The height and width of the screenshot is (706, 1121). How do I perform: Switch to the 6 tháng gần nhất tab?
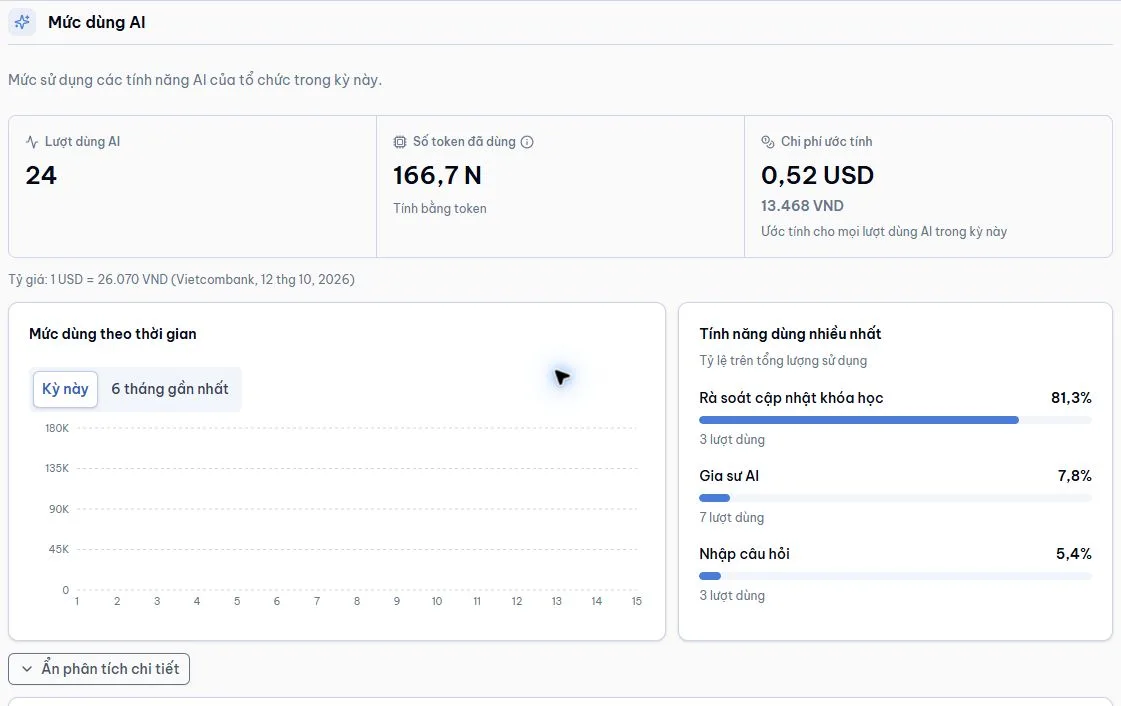tap(169, 389)
